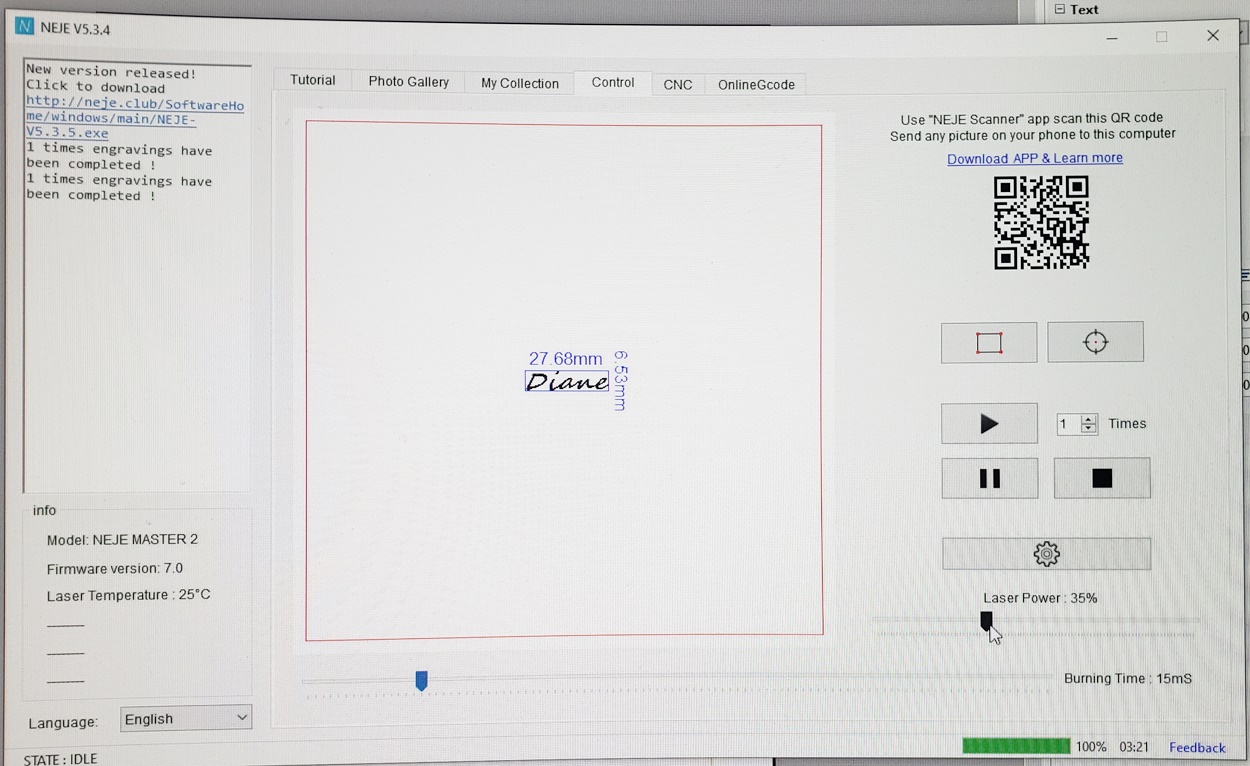This screenshot has height=766, width=1250.
Task: Collapse the Text section in background panel
Action: 1060,9
